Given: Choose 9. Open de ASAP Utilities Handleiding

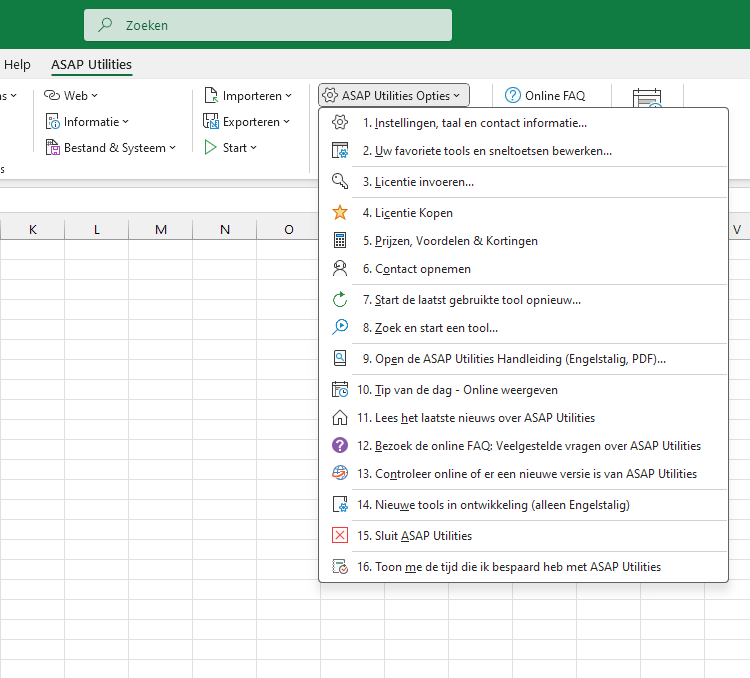Looking at the screenshot, I should coord(523,358).
